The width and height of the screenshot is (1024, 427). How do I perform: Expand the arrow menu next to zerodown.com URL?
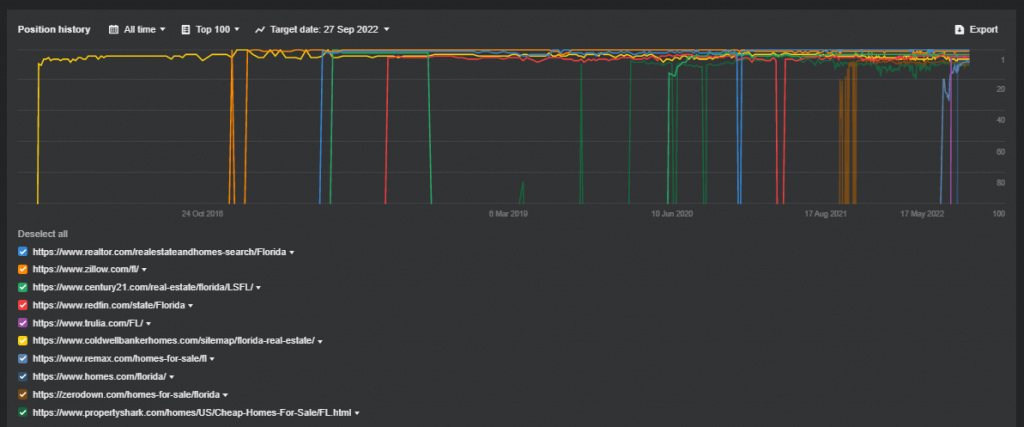click(x=226, y=395)
